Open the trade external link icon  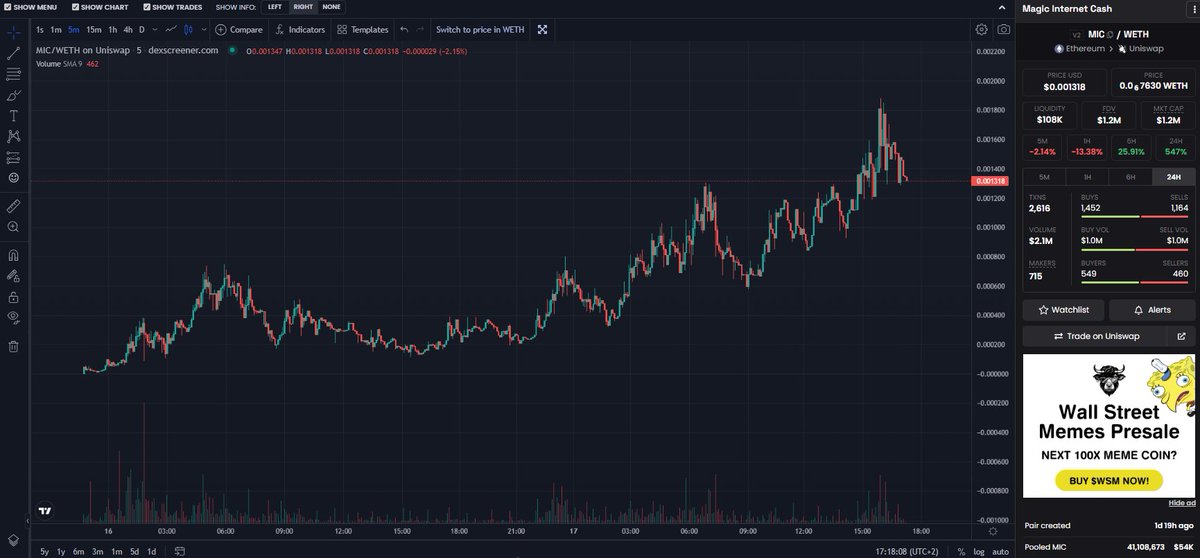pos(1181,336)
